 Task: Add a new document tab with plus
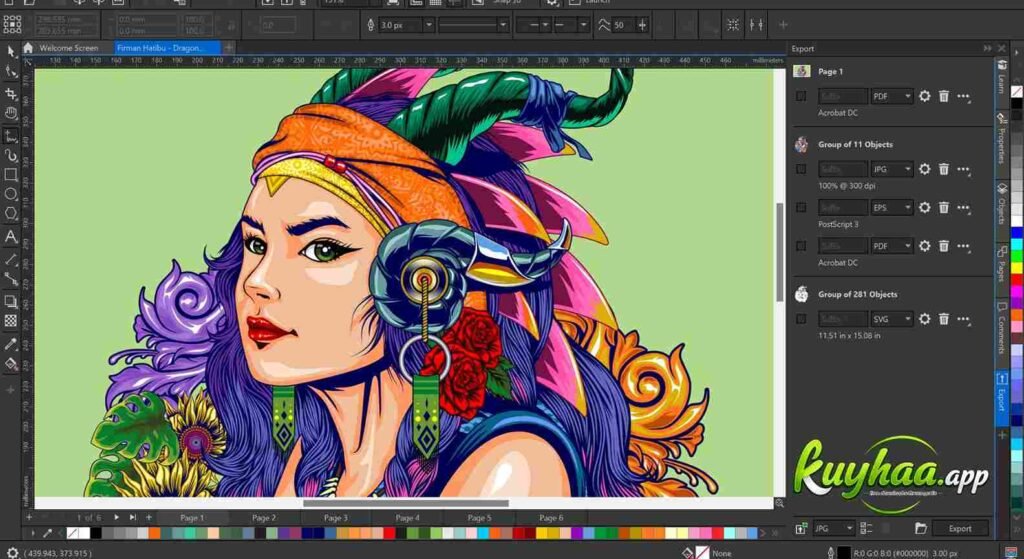[x=229, y=48]
